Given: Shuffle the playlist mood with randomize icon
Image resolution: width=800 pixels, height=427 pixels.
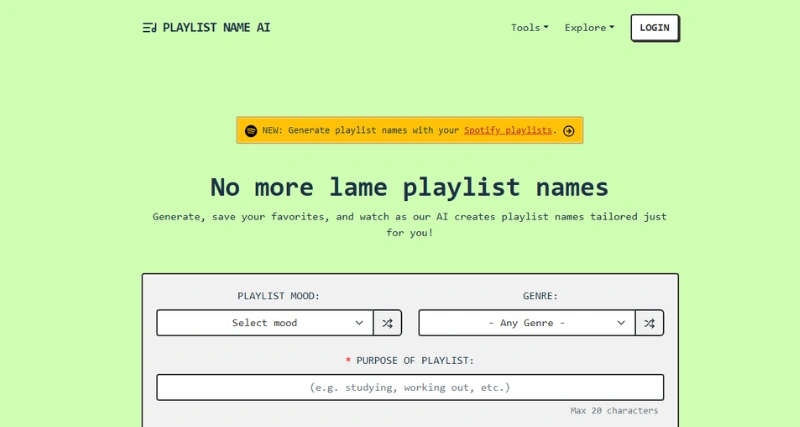Looking at the screenshot, I should (x=387, y=323).
